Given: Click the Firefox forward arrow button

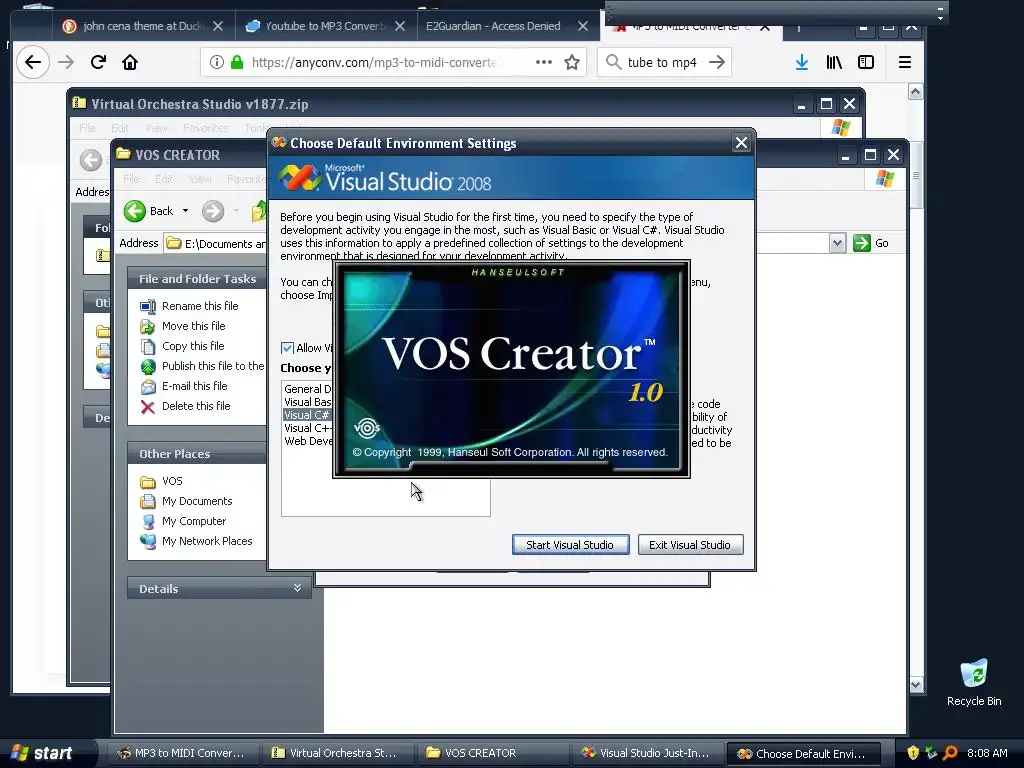Looking at the screenshot, I should tap(66, 62).
